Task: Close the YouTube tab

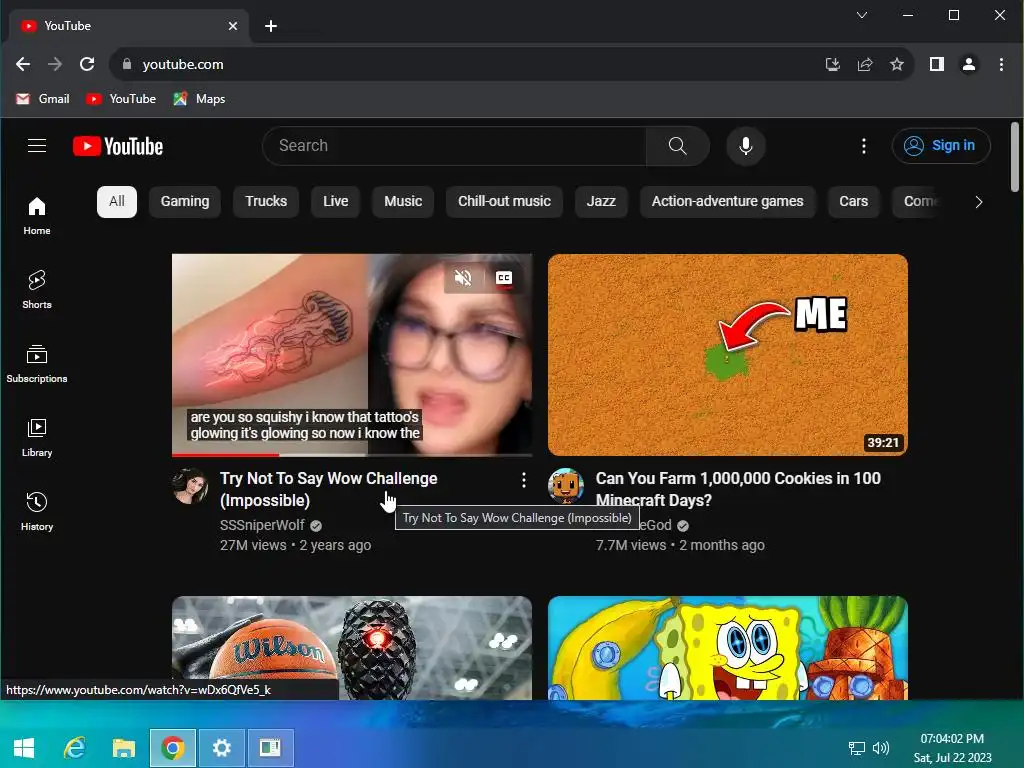Action: (x=232, y=26)
